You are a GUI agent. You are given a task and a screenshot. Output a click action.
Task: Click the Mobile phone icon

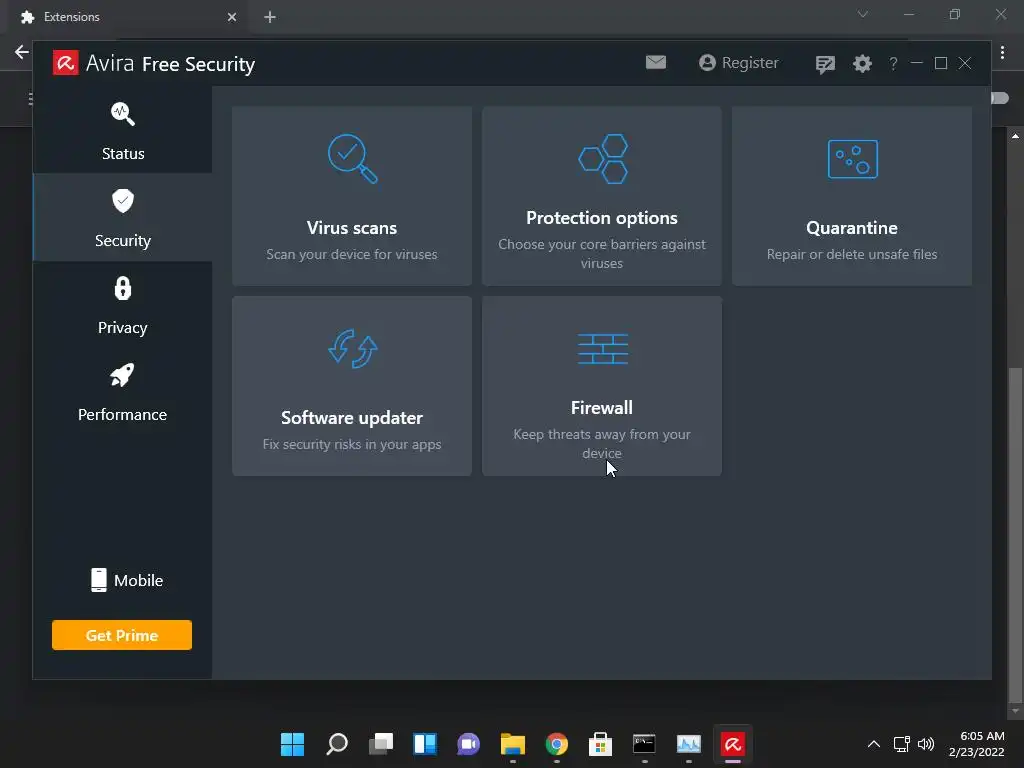(99, 580)
